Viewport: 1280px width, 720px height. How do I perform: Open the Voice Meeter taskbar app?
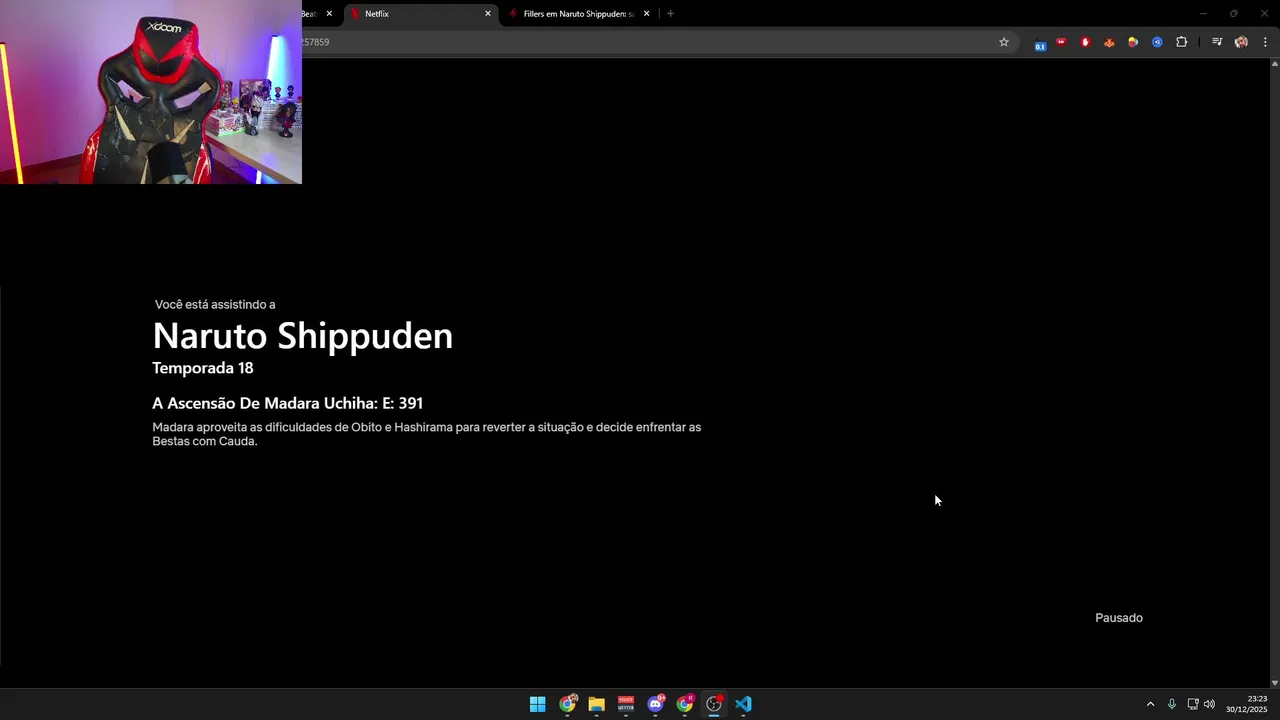coord(626,704)
